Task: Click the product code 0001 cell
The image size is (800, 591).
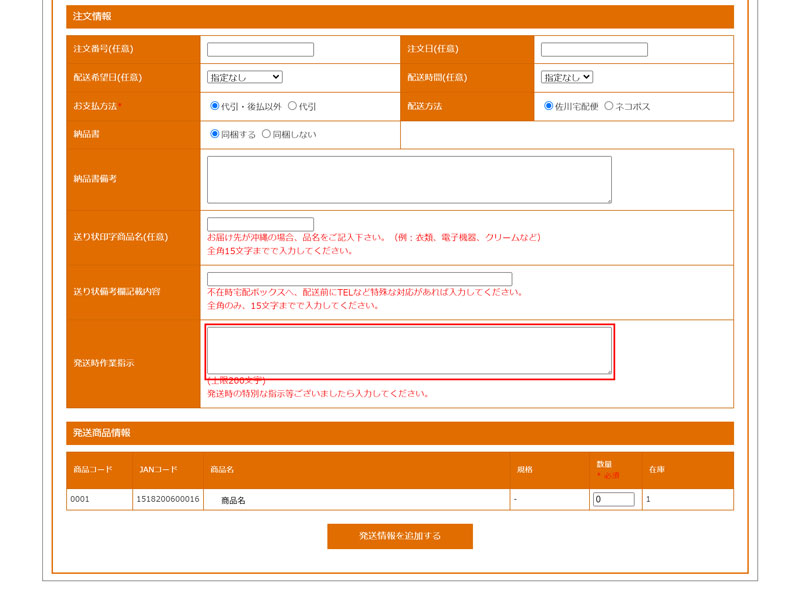Action: point(98,499)
